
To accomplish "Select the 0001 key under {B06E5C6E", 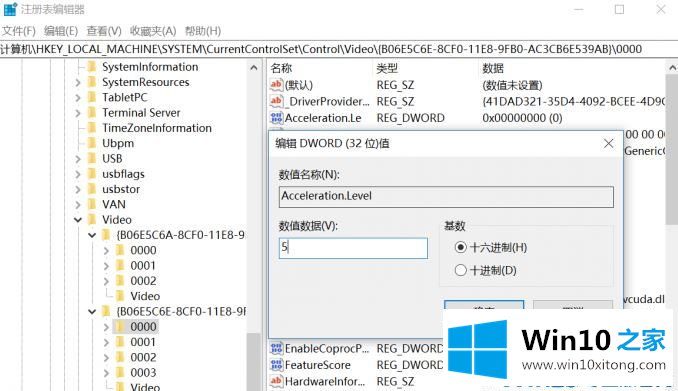I will coord(143,342).
